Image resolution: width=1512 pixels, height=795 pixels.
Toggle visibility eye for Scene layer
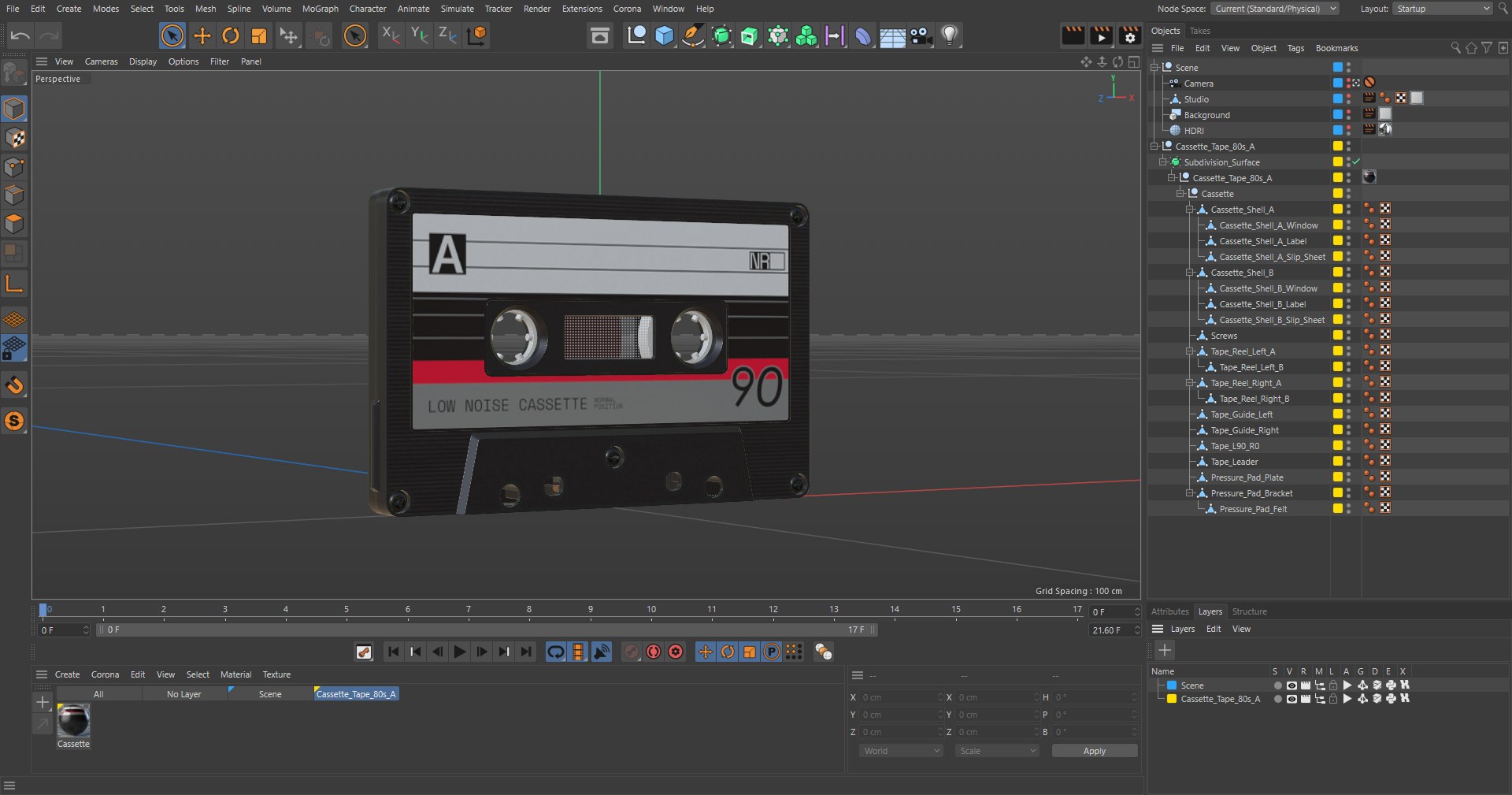[1291, 685]
